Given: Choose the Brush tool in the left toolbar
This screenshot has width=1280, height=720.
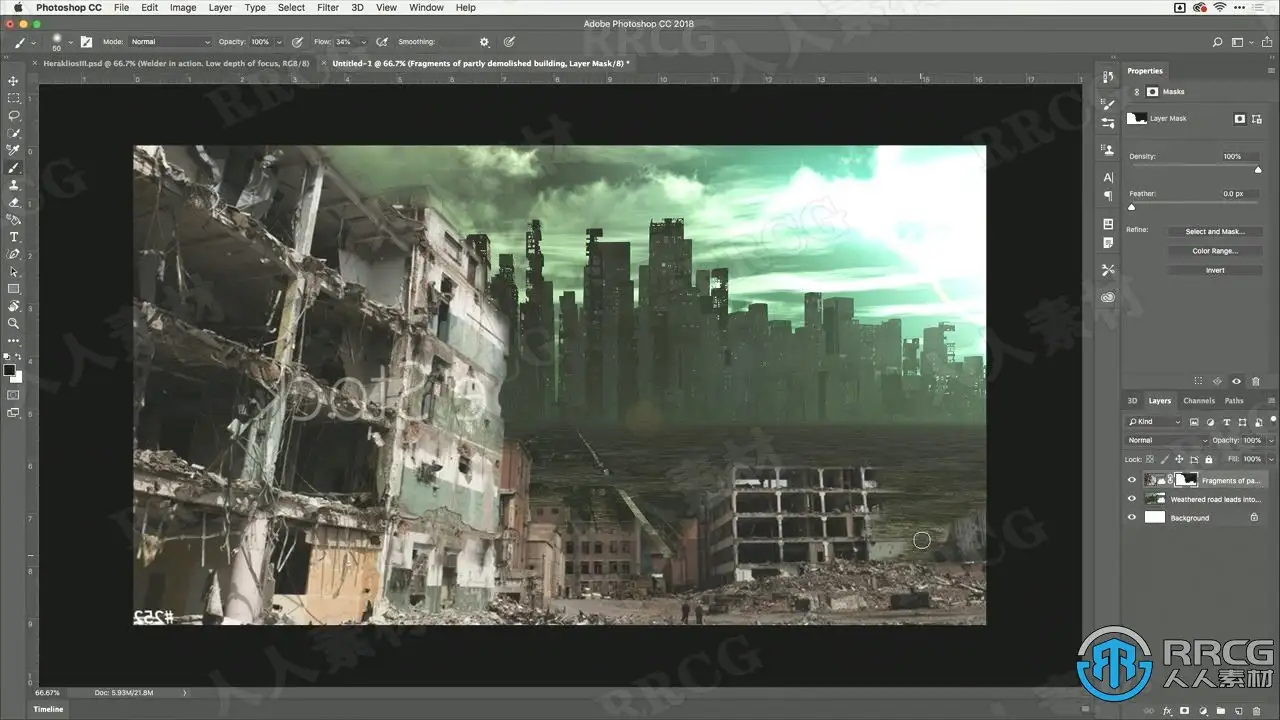Looking at the screenshot, I should coord(14,167).
